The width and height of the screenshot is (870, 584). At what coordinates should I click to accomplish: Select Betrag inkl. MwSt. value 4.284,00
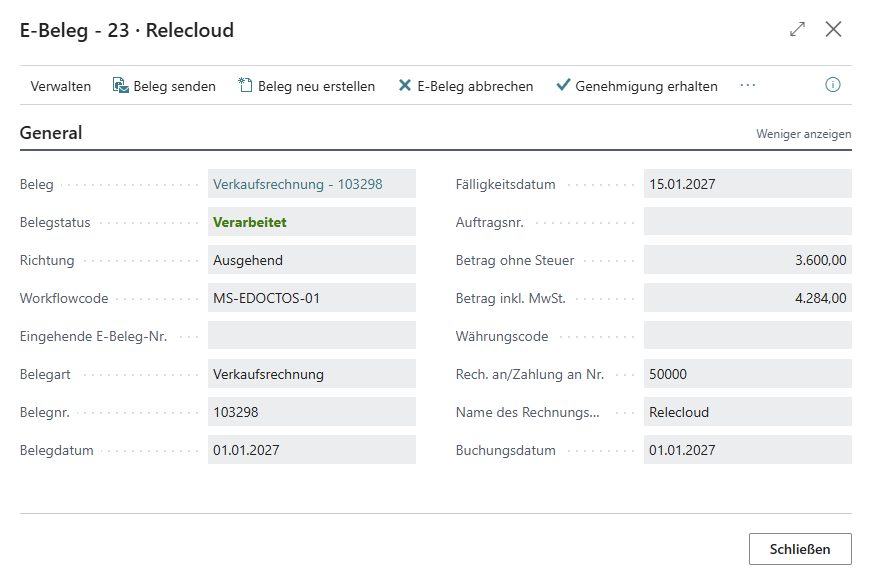(748, 298)
